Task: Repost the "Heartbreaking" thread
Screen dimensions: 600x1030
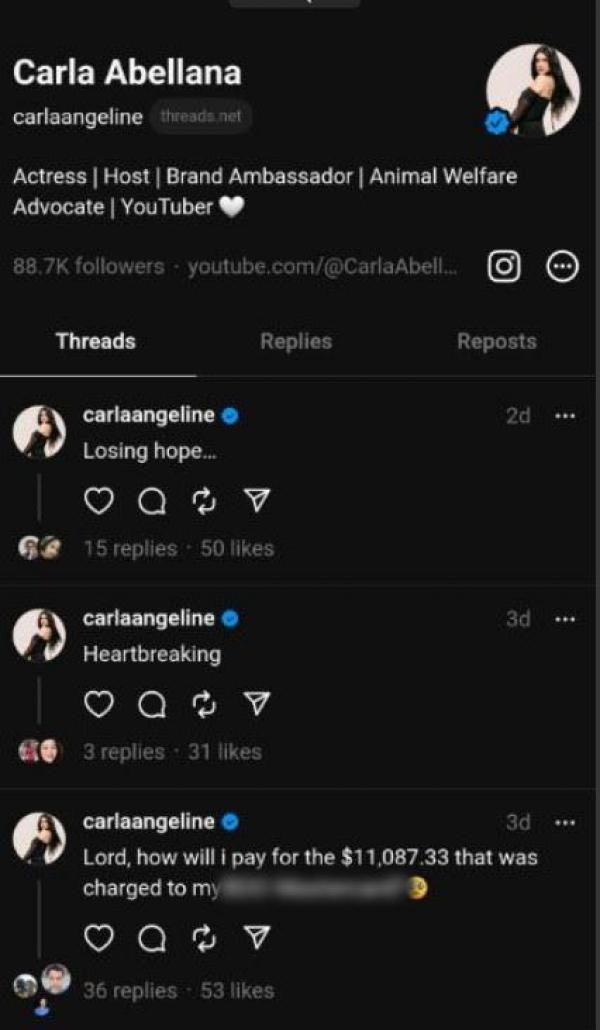Action: [x=204, y=704]
